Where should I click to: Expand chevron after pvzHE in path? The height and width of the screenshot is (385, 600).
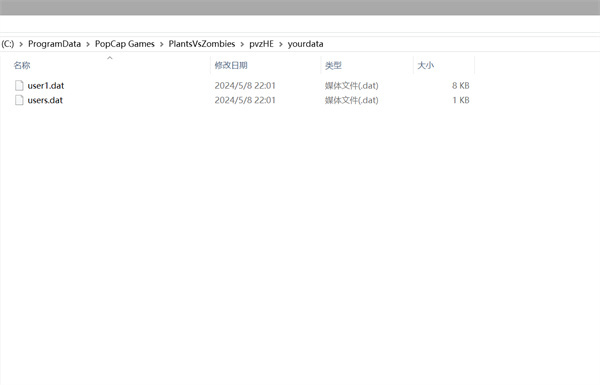tap(281, 44)
